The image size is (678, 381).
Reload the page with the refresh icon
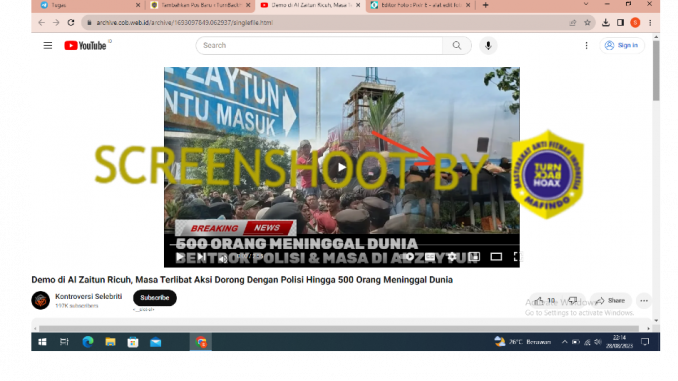tap(71, 22)
